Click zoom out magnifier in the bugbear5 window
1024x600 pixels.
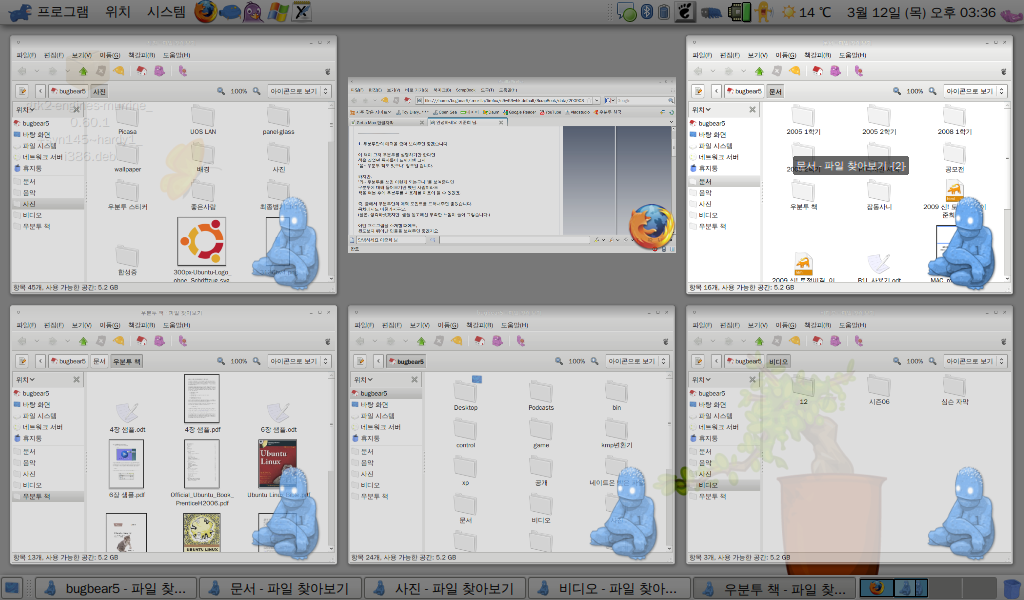559,361
